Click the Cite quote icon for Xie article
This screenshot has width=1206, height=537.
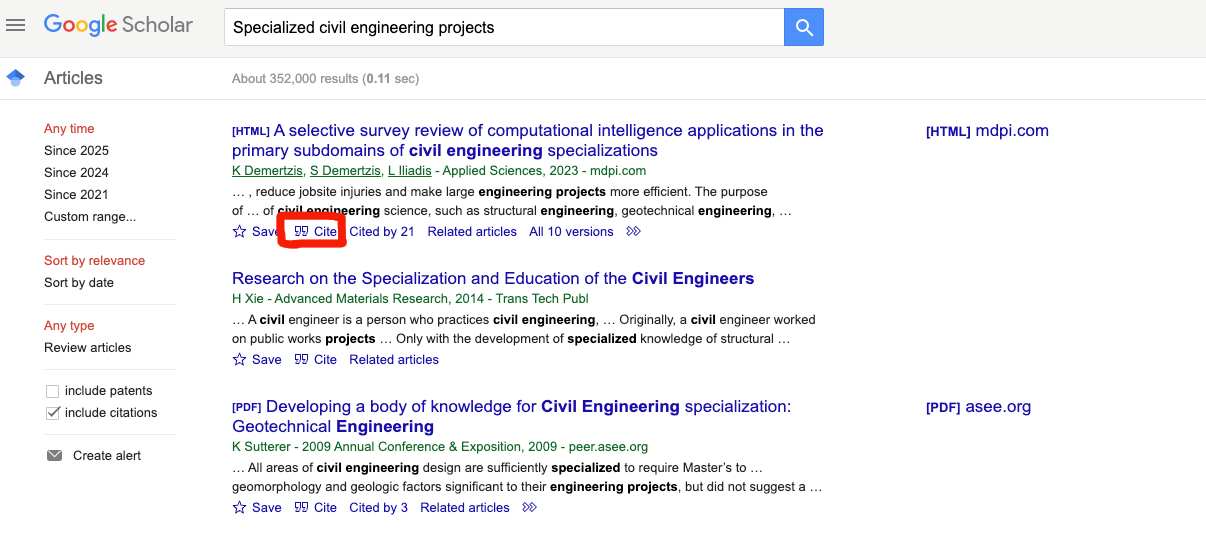click(301, 360)
